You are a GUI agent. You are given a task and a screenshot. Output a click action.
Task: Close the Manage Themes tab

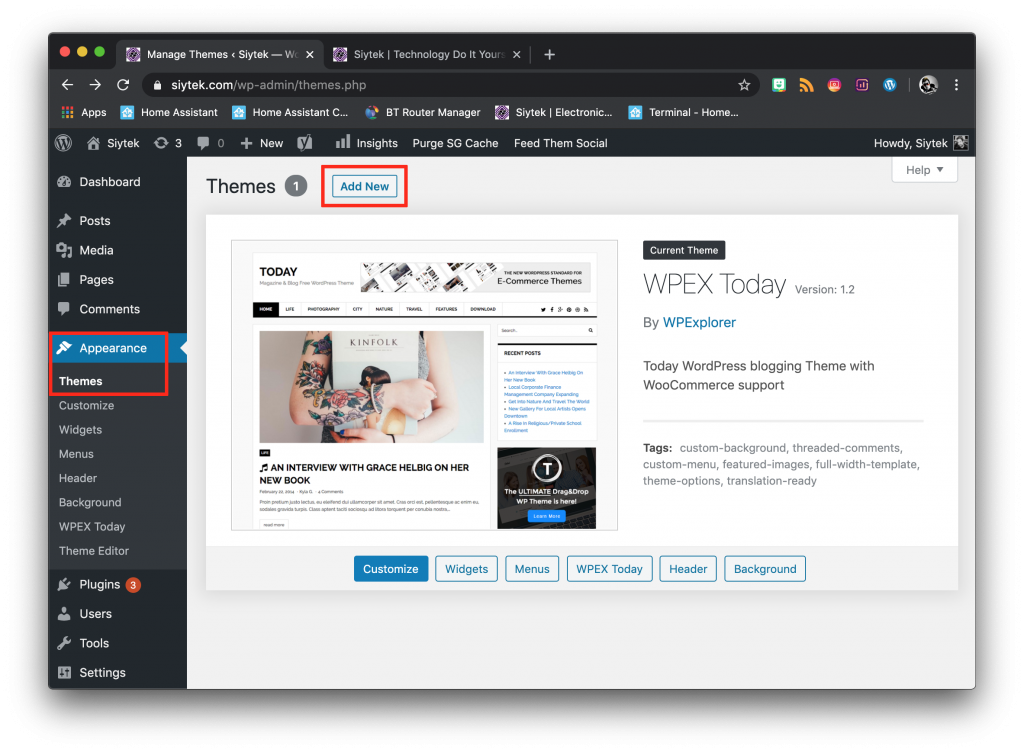tap(310, 54)
